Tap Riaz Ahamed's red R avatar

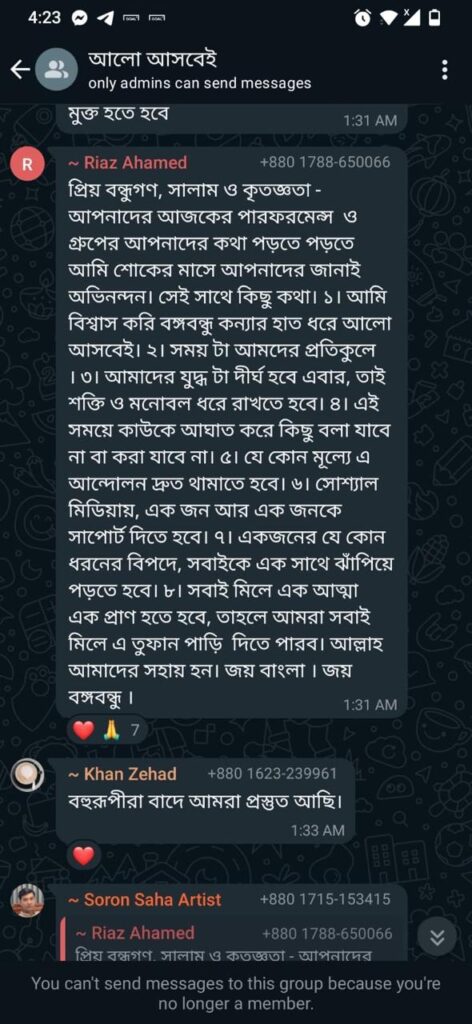point(27,165)
